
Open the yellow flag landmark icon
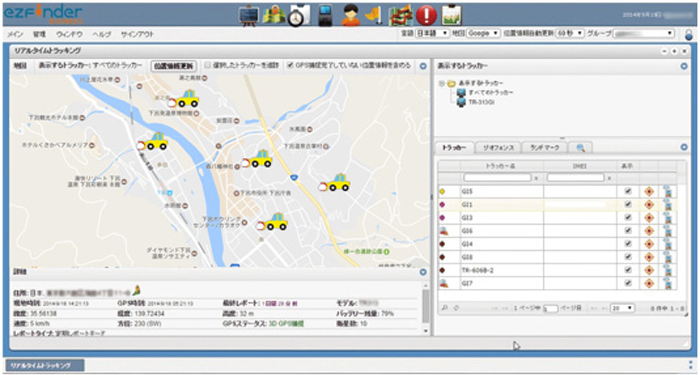(x=373, y=16)
